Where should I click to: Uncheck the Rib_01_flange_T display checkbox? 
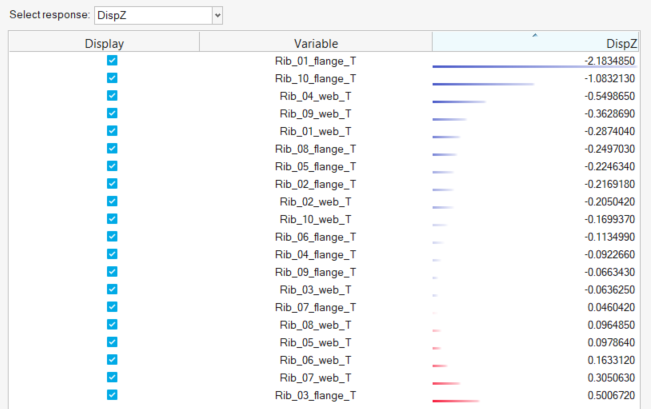tap(112, 61)
